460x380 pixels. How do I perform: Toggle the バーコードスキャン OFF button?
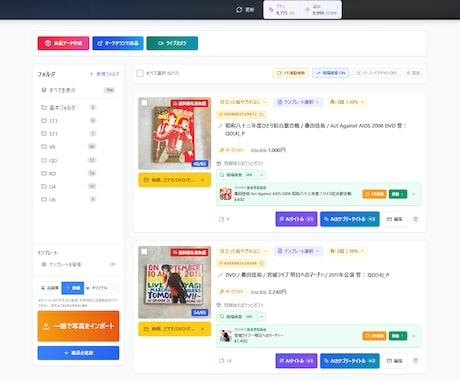point(376,73)
